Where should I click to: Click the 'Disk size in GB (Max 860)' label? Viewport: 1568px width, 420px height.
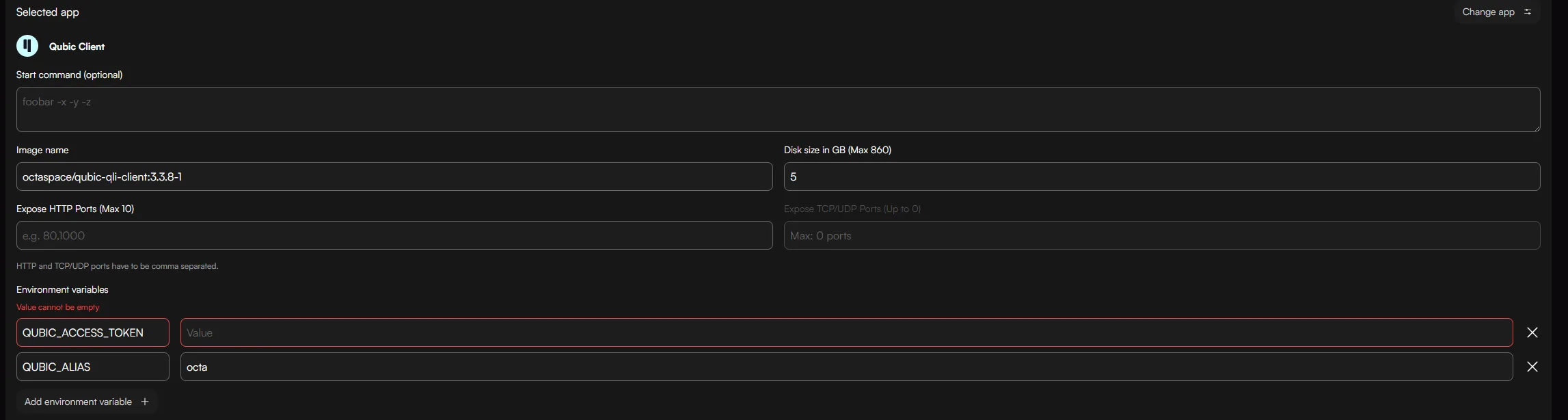837,150
